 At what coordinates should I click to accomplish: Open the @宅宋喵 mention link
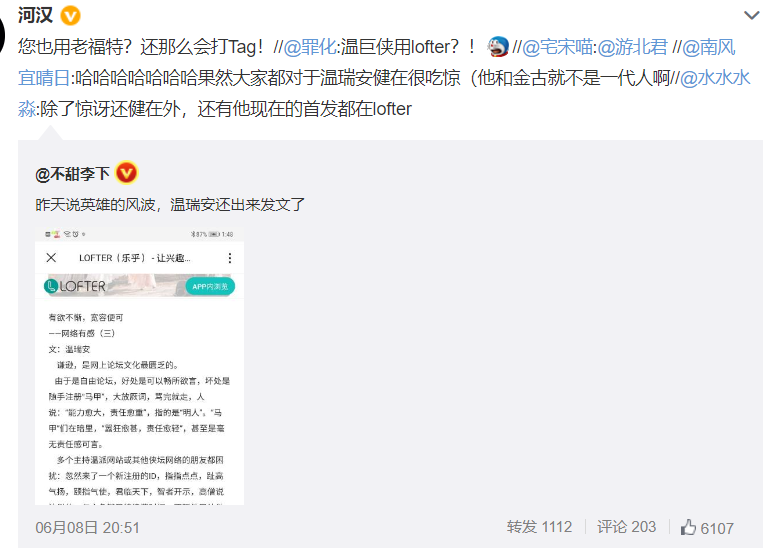click(x=557, y=47)
